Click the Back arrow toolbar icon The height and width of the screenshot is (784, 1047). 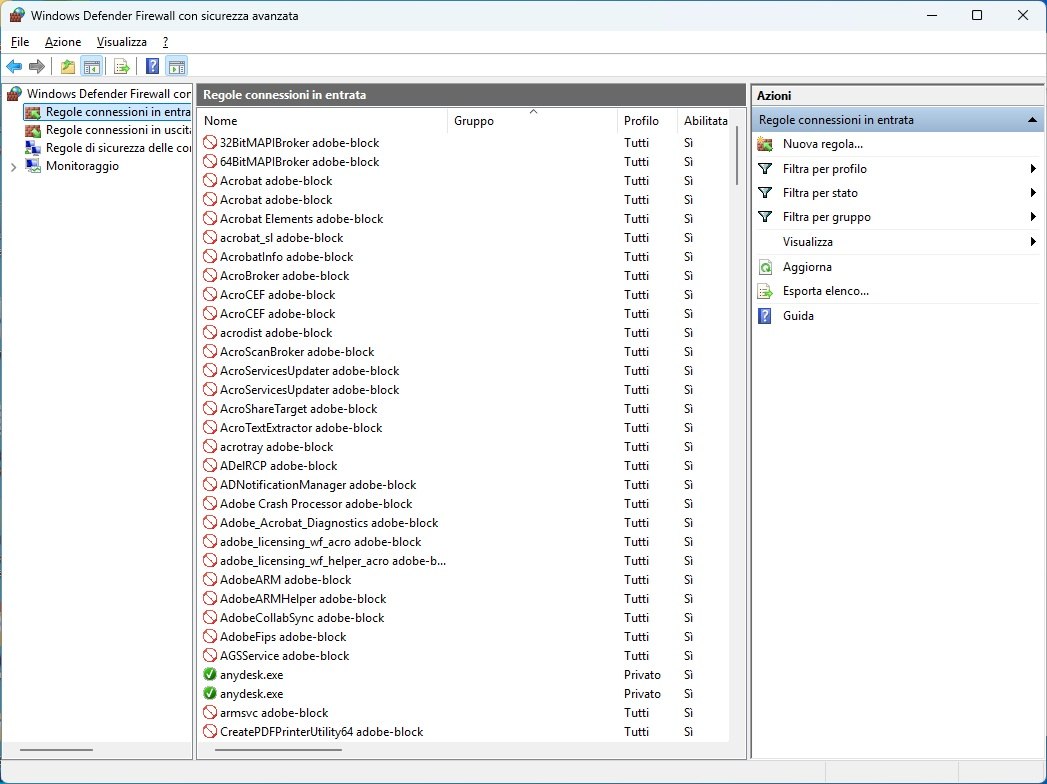click(x=14, y=67)
